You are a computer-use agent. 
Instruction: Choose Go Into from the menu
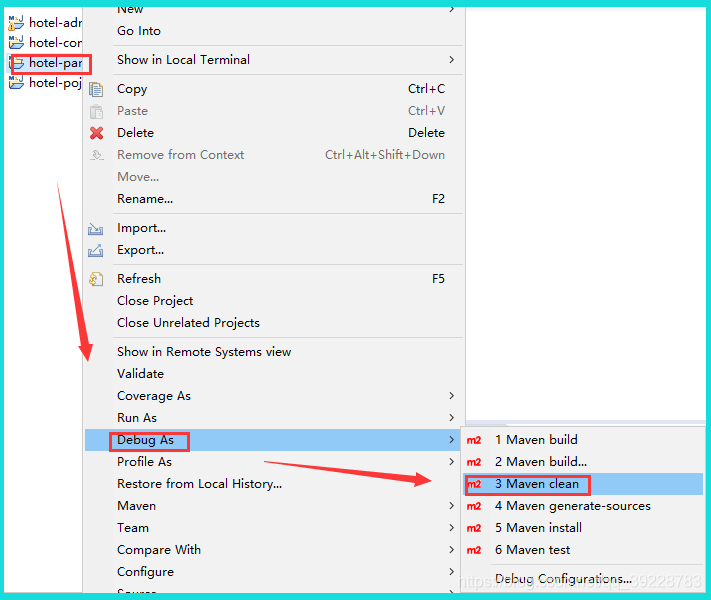139,31
